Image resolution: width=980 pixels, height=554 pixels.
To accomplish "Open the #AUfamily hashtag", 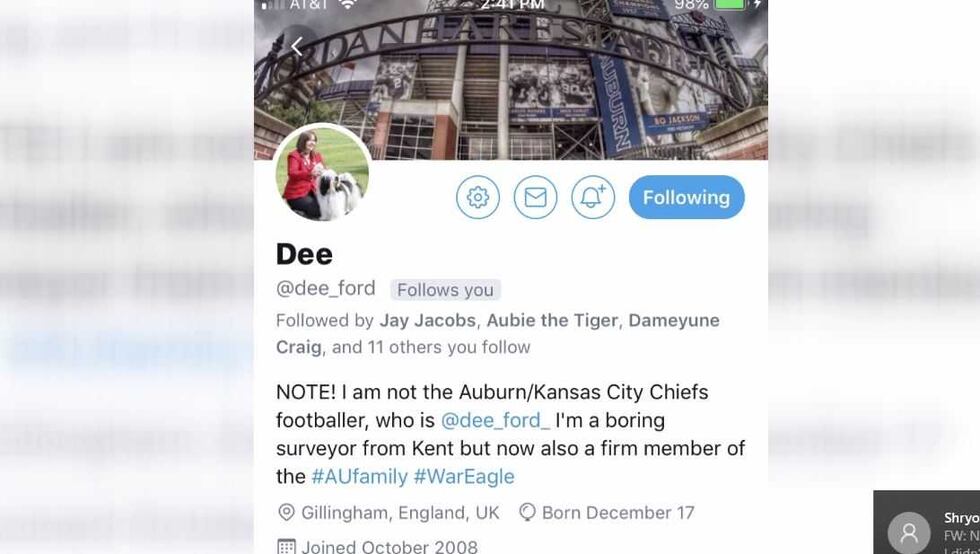I will point(358,476).
